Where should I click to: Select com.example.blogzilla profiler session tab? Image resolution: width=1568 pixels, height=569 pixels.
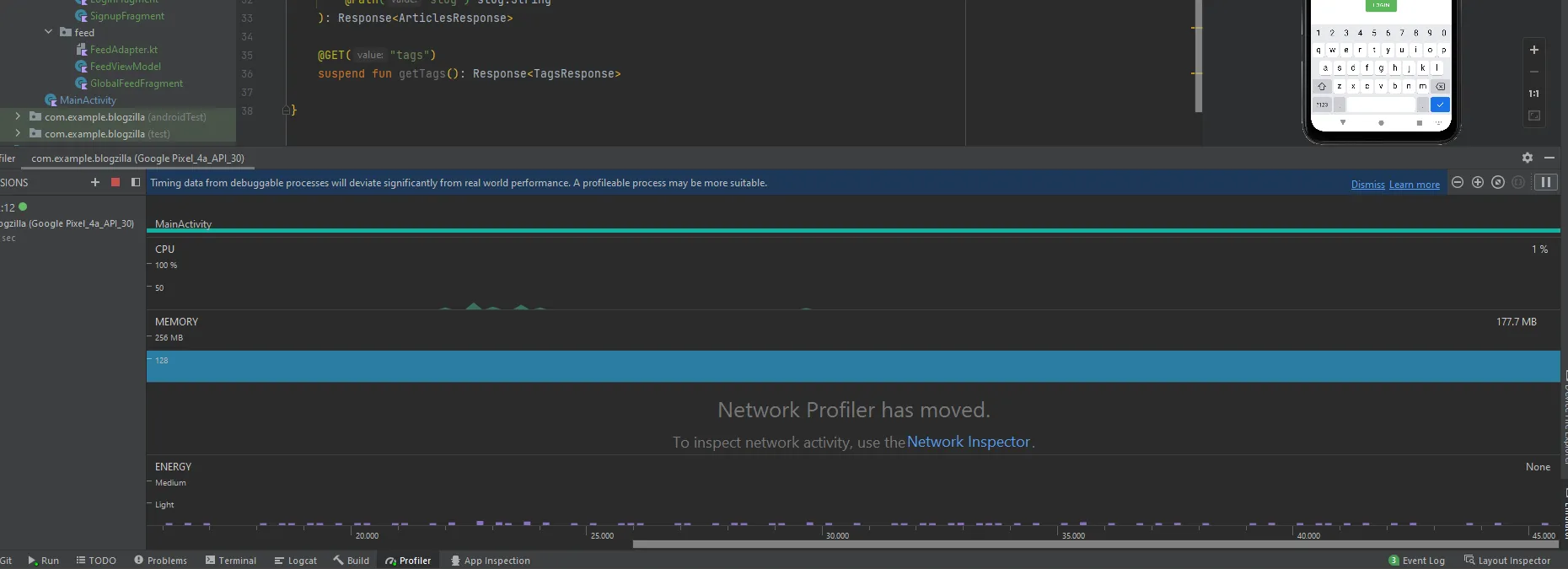[x=137, y=158]
